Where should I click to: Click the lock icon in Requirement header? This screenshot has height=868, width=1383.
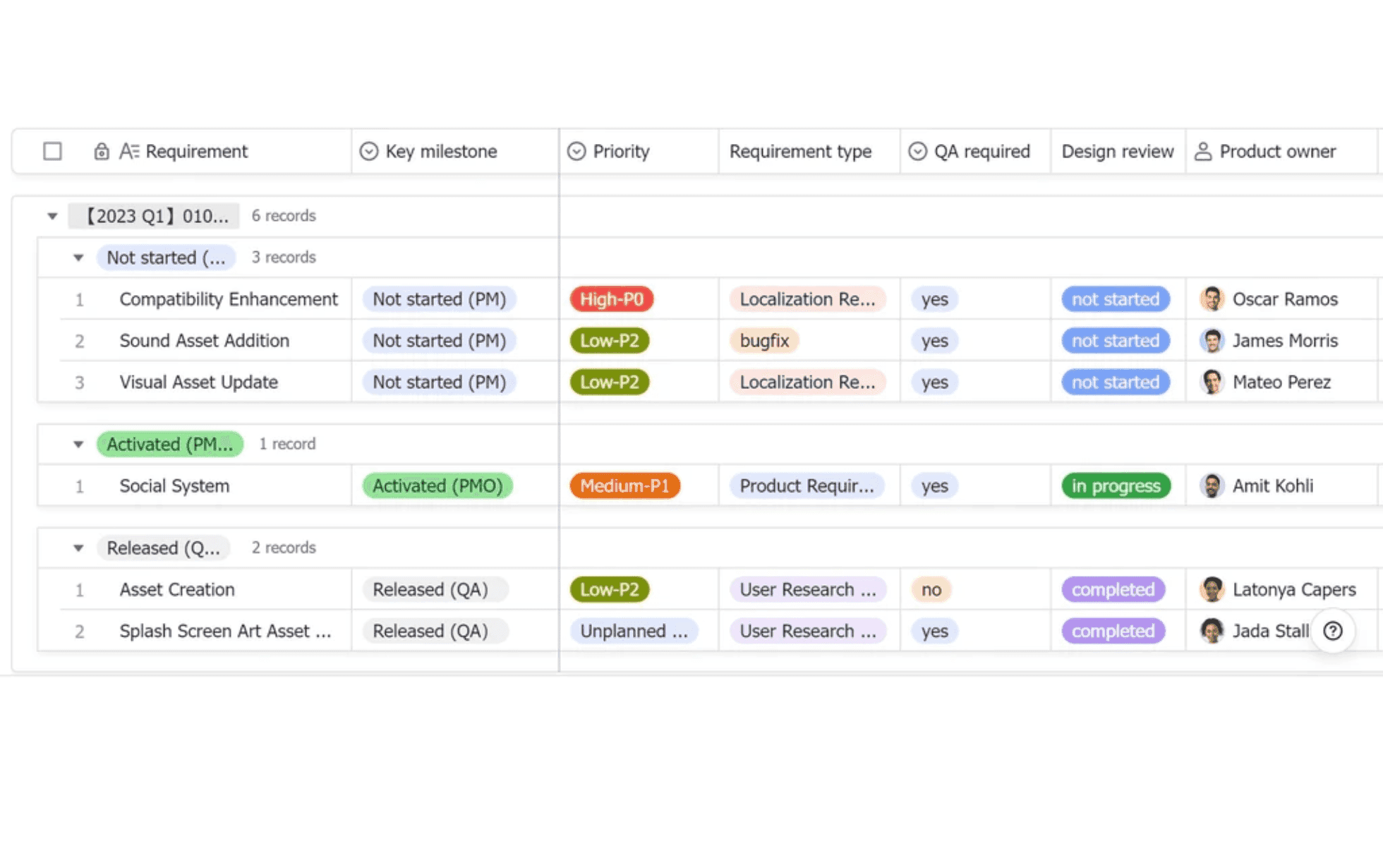tap(102, 151)
